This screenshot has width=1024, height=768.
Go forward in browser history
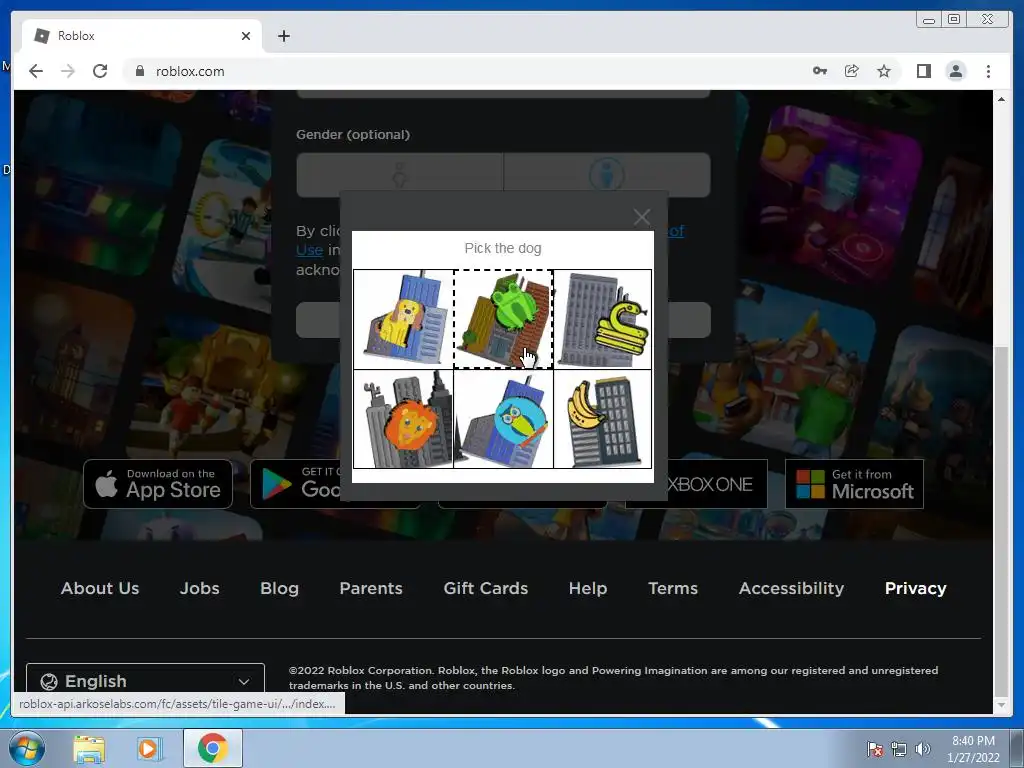68,71
